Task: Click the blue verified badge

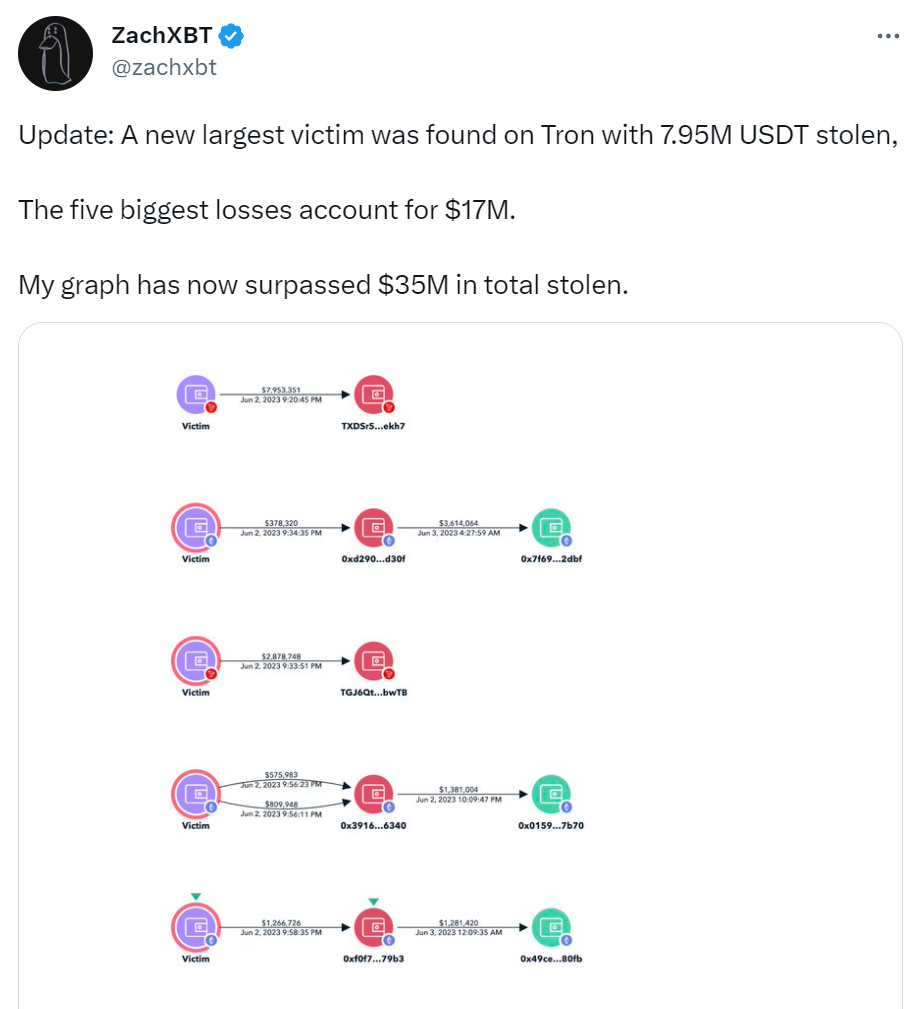Action: pos(231,36)
